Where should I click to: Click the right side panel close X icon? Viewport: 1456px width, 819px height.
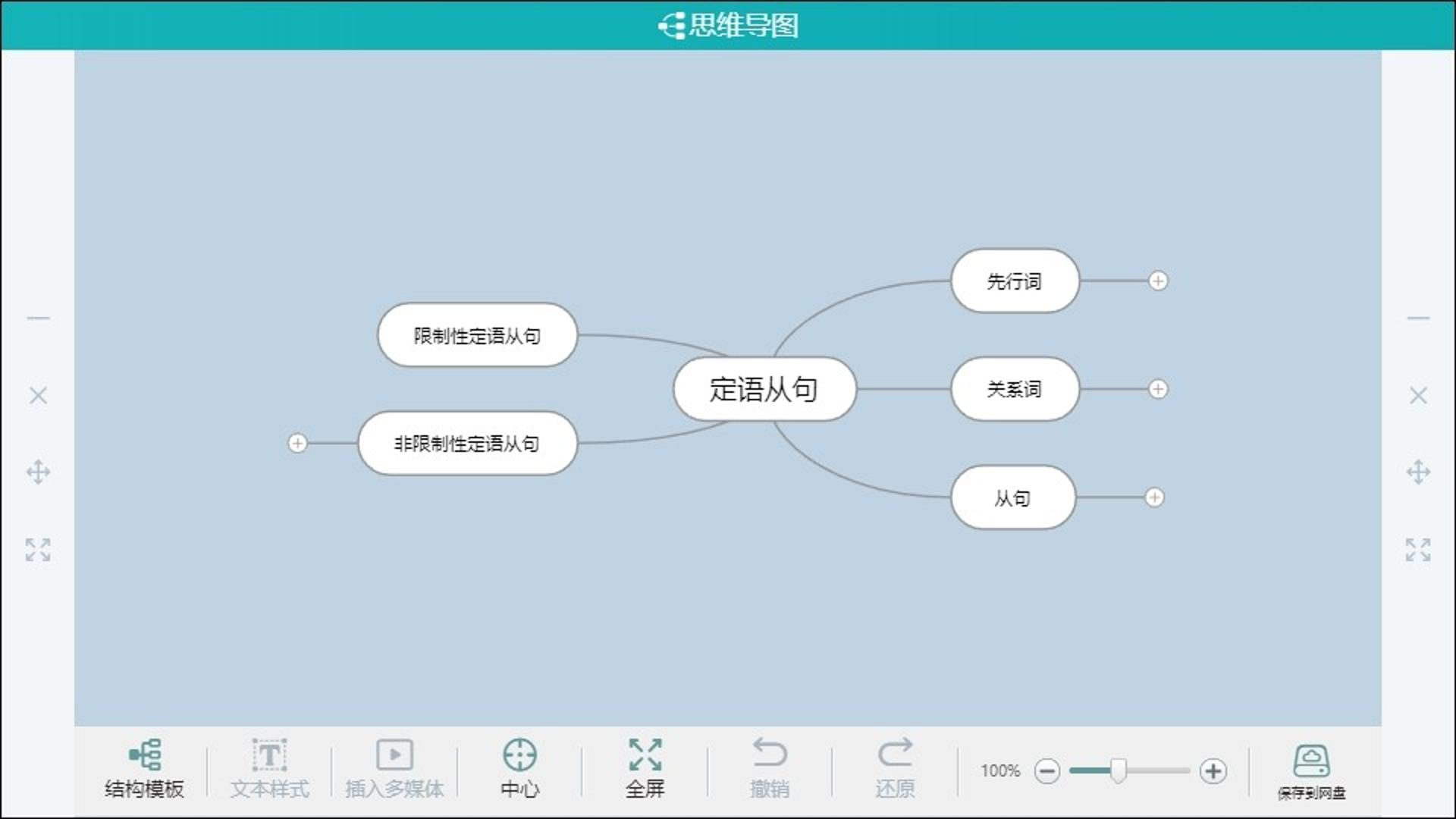point(1418,395)
